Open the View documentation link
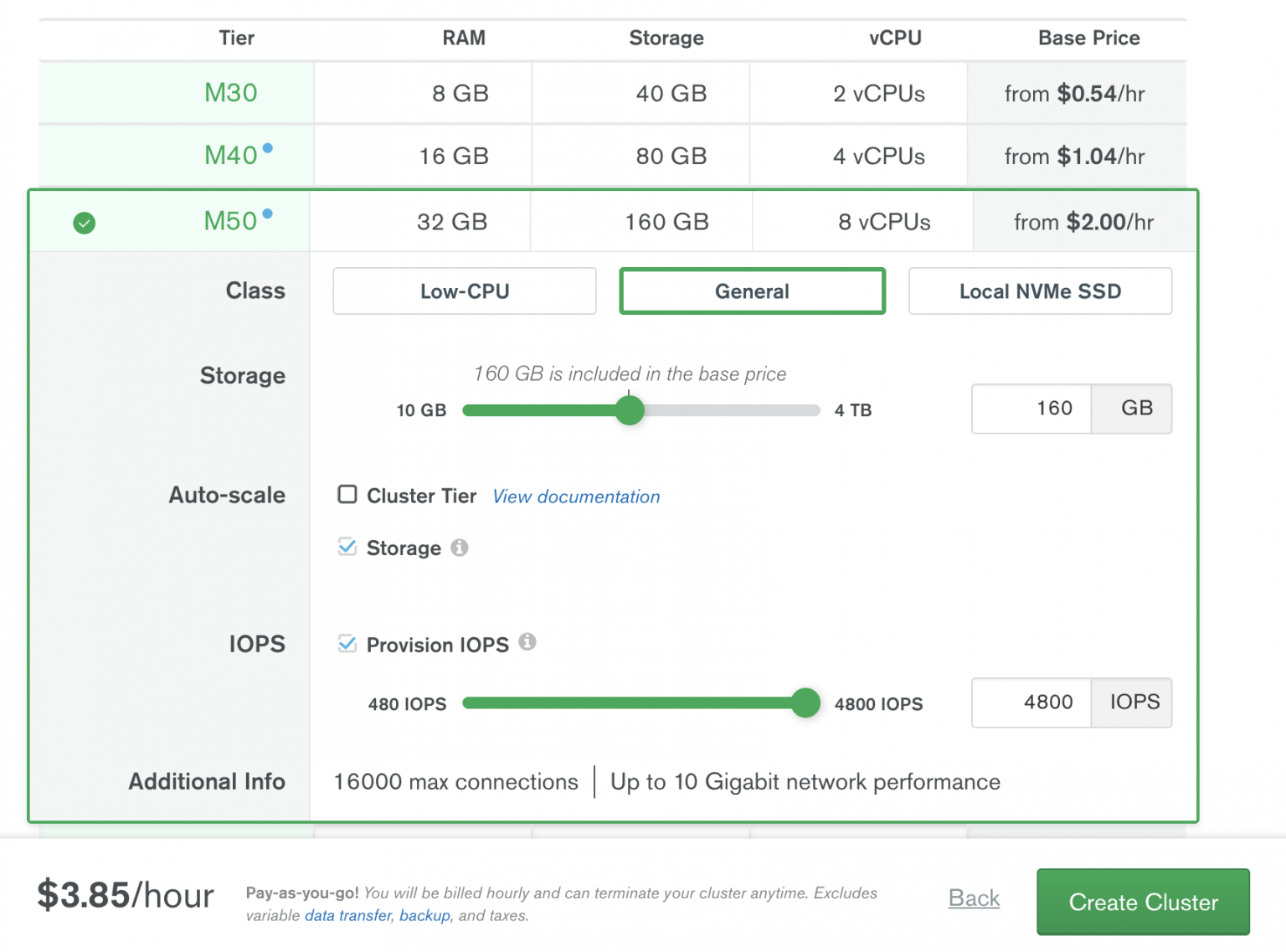This screenshot has width=1286, height=952. coord(575,496)
